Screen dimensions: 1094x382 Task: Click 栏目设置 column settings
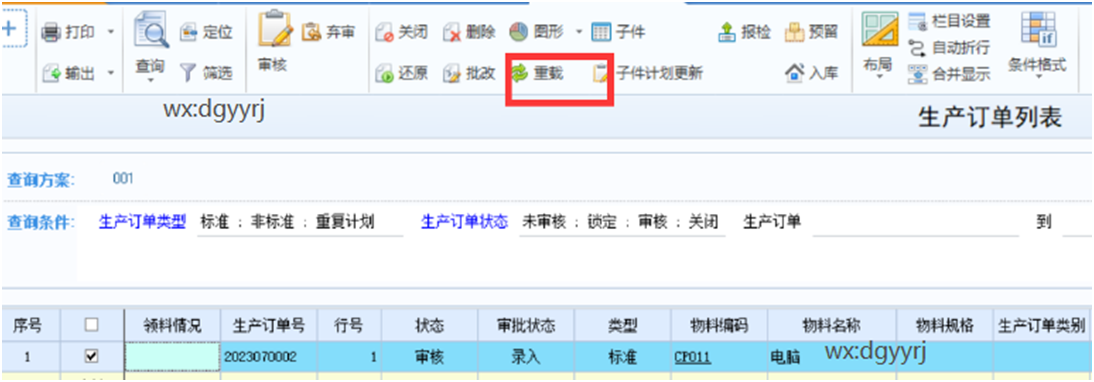[950, 22]
